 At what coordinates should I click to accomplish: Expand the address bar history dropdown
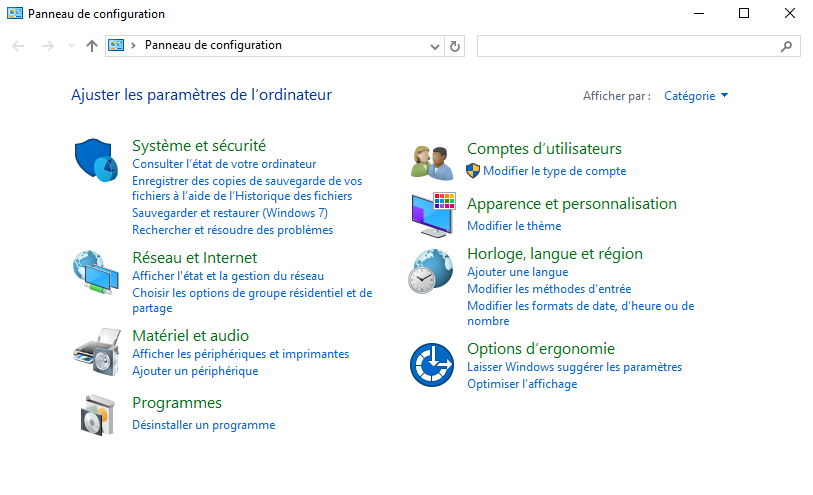(434, 47)
